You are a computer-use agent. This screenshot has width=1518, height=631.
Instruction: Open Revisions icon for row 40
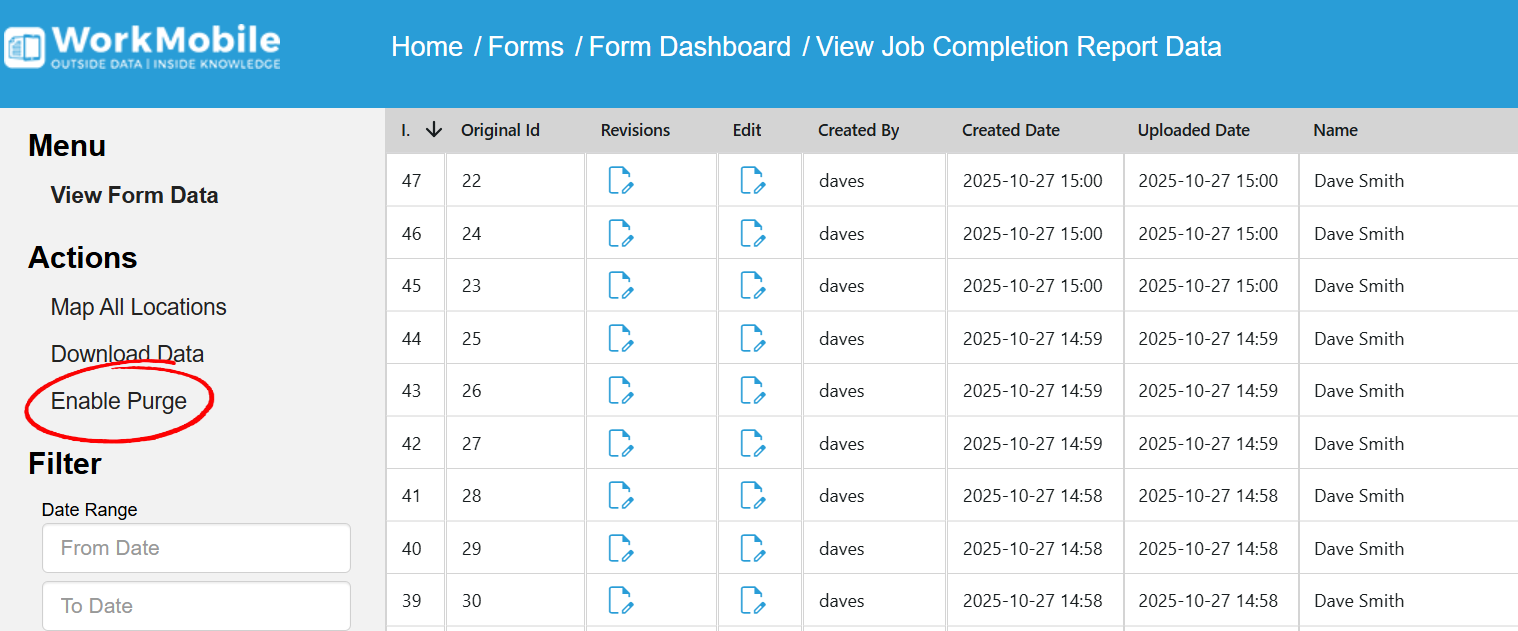click(x=620, y=548)
